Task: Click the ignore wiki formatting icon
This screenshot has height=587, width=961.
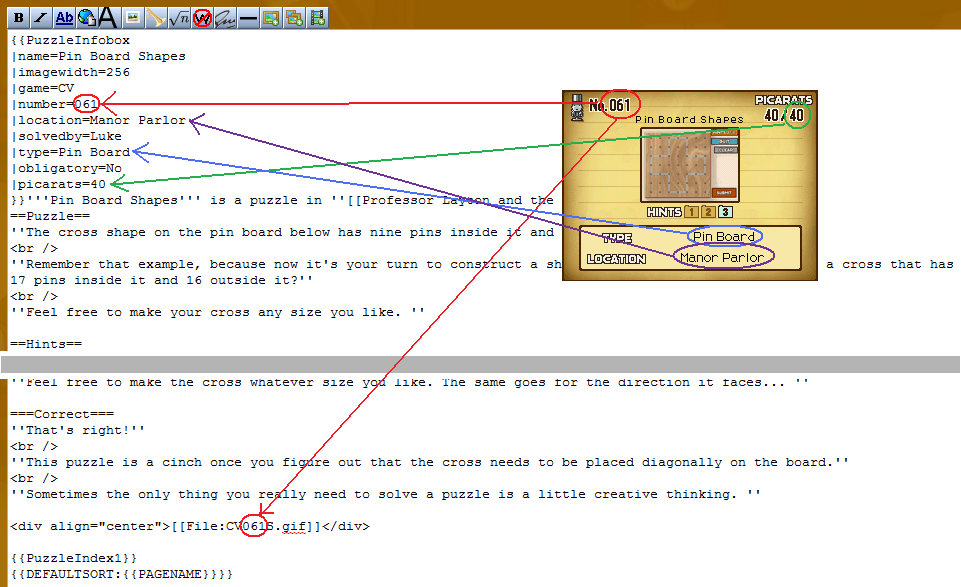Action: pyautogui.click(x=202, y=18)
